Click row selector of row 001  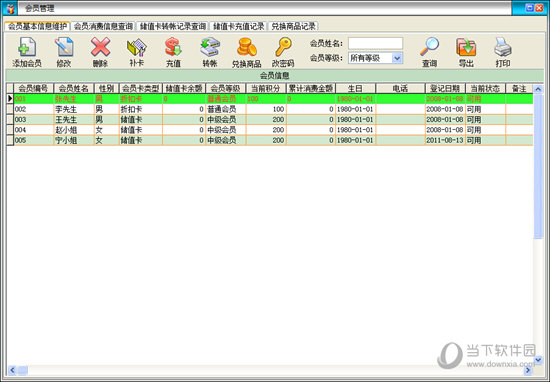pos(10,99)
